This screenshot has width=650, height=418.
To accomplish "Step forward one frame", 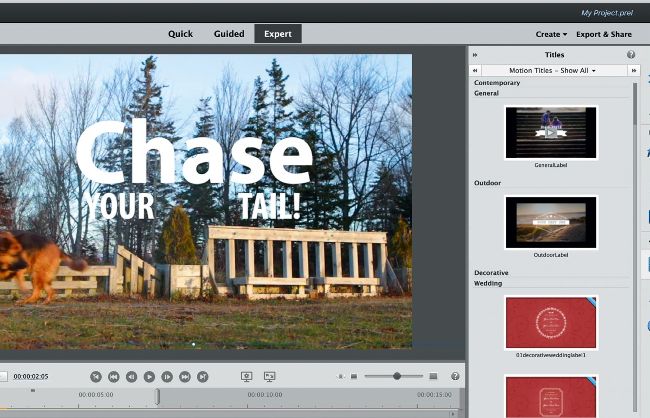I will (x=167, y=376).
